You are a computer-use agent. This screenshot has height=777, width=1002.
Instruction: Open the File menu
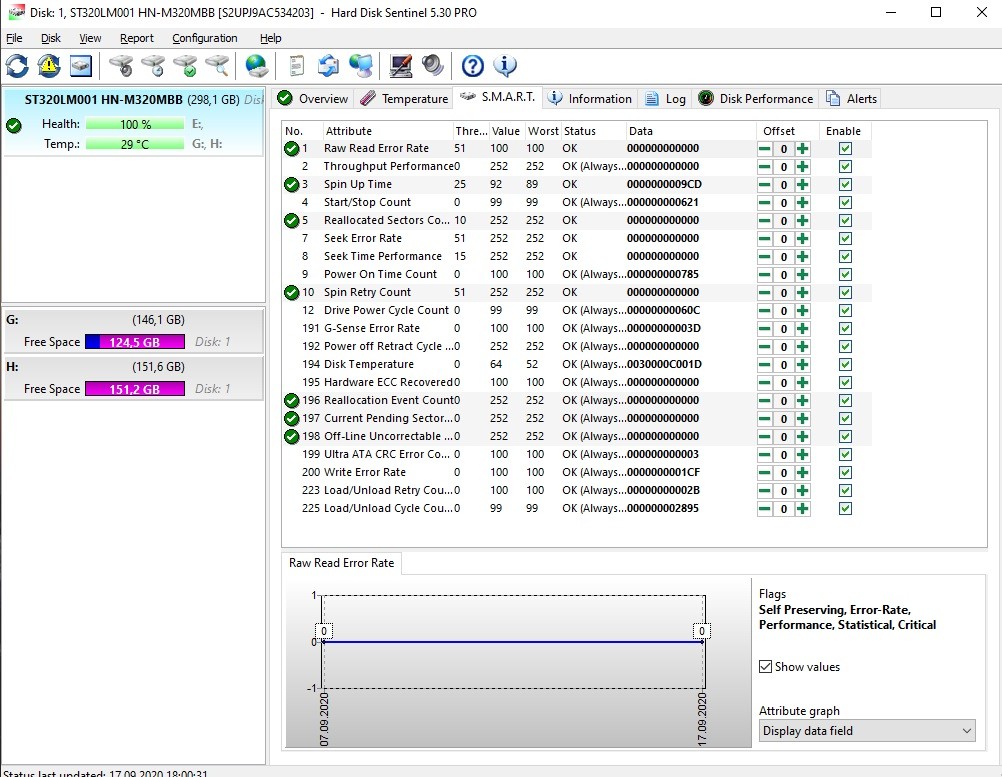14,38
